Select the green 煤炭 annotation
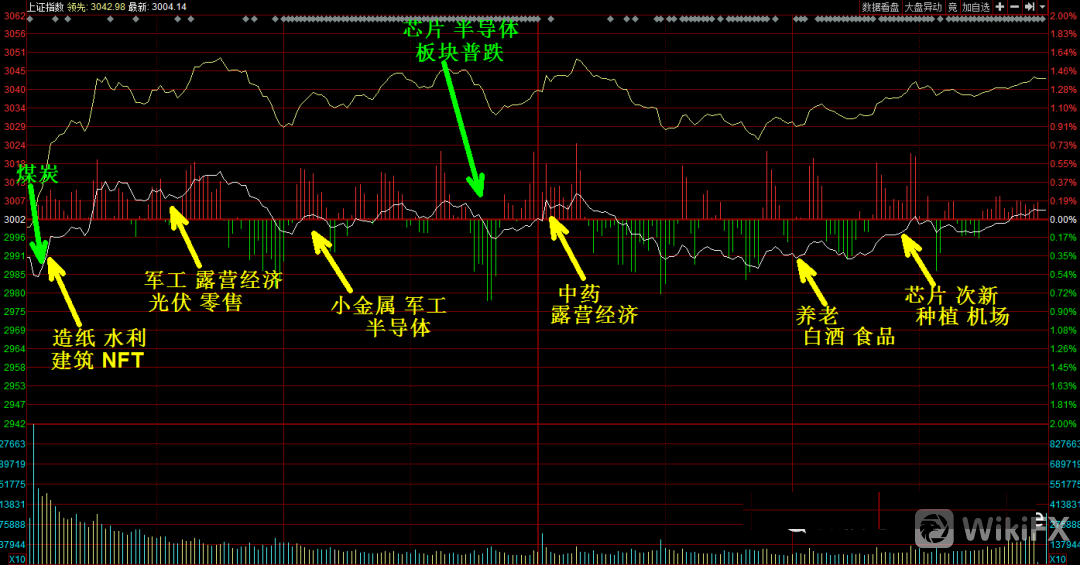 (37, 175)
